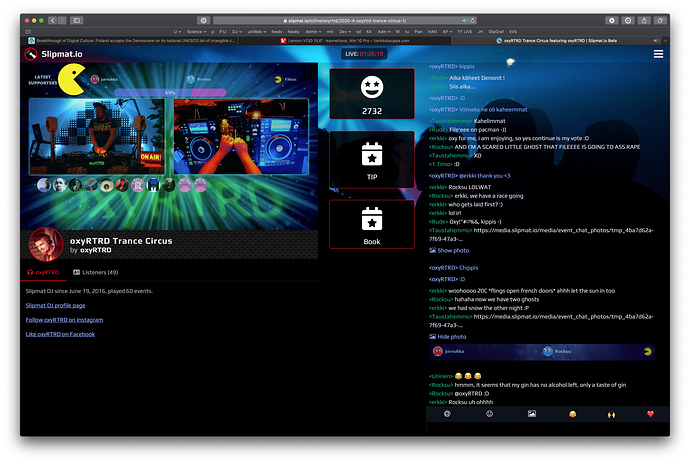Click the oxyRTRD DJ avatar picture
This screenshot has height=462, width=690.
pyautogui.click(x=45, y=244)
